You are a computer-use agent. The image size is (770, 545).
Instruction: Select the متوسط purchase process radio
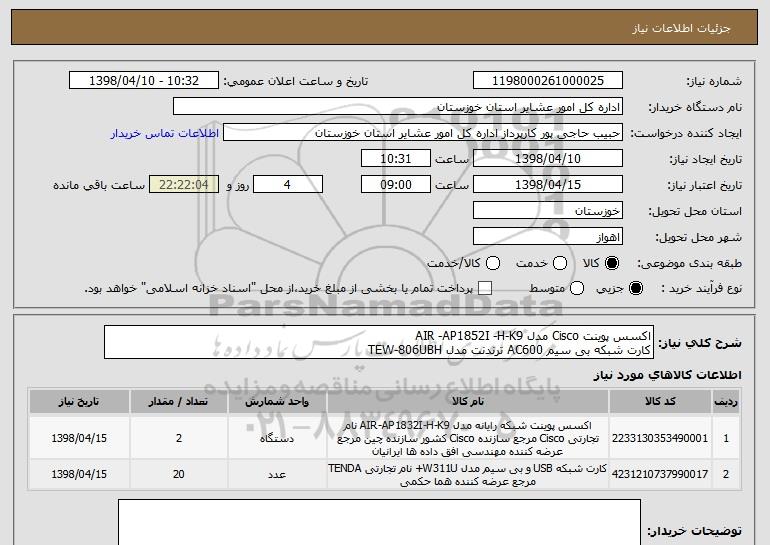577,289
